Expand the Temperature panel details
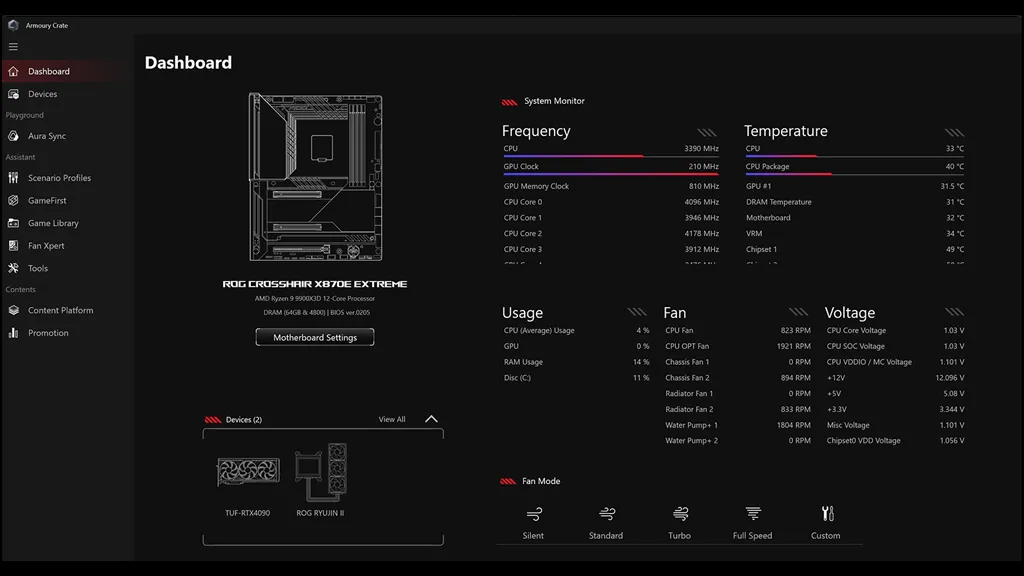The width and height of the screenshot is (1024, 576). coord(953,132)
